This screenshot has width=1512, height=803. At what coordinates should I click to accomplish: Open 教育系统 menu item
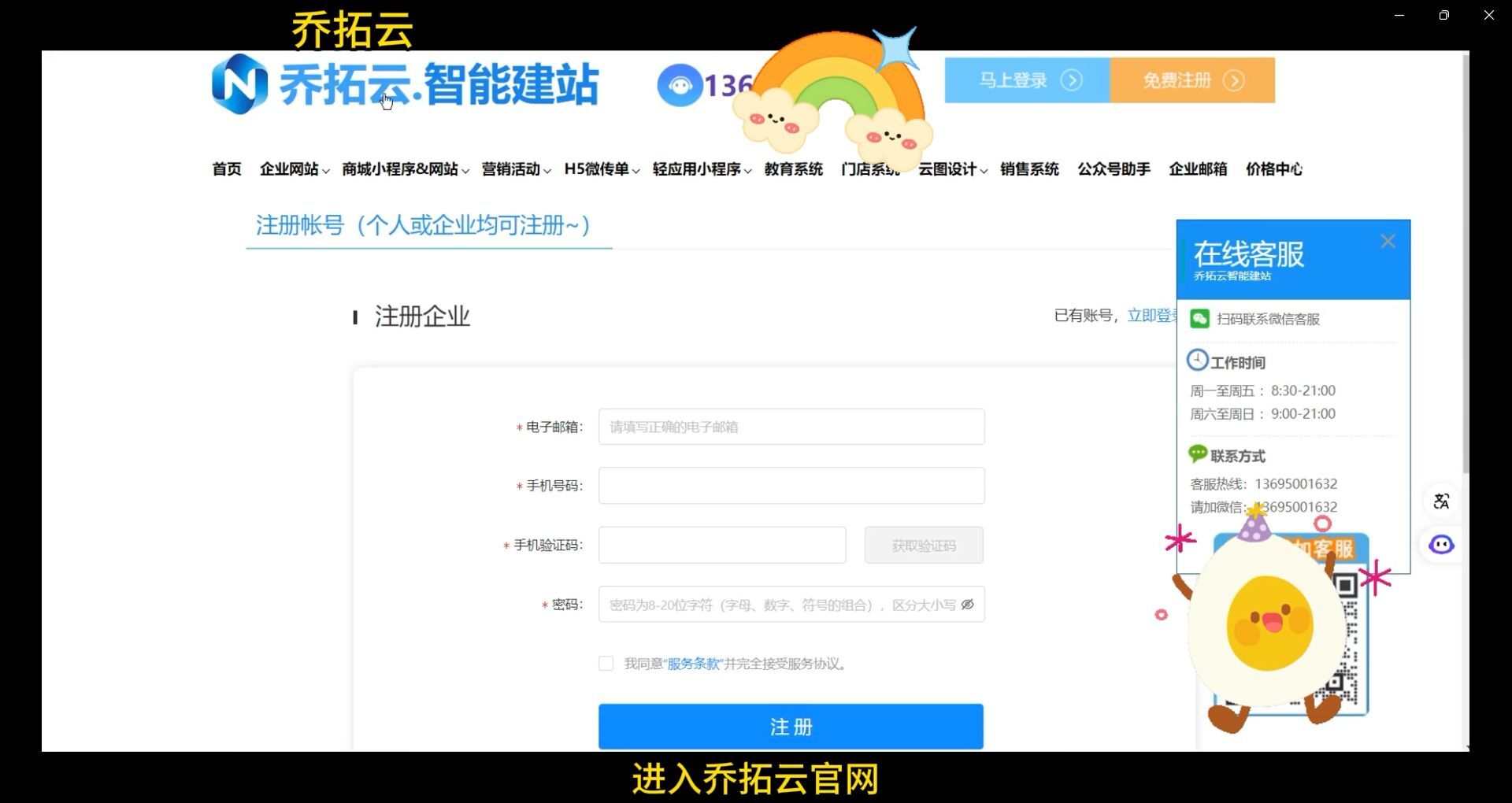point(793,169)
